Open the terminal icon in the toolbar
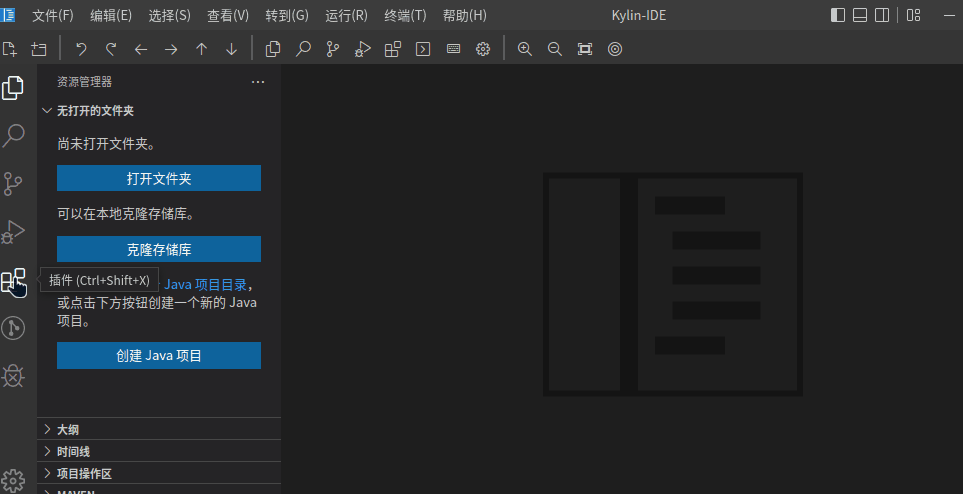This screenshot has width=963, height=494. [x=423, y=49]
